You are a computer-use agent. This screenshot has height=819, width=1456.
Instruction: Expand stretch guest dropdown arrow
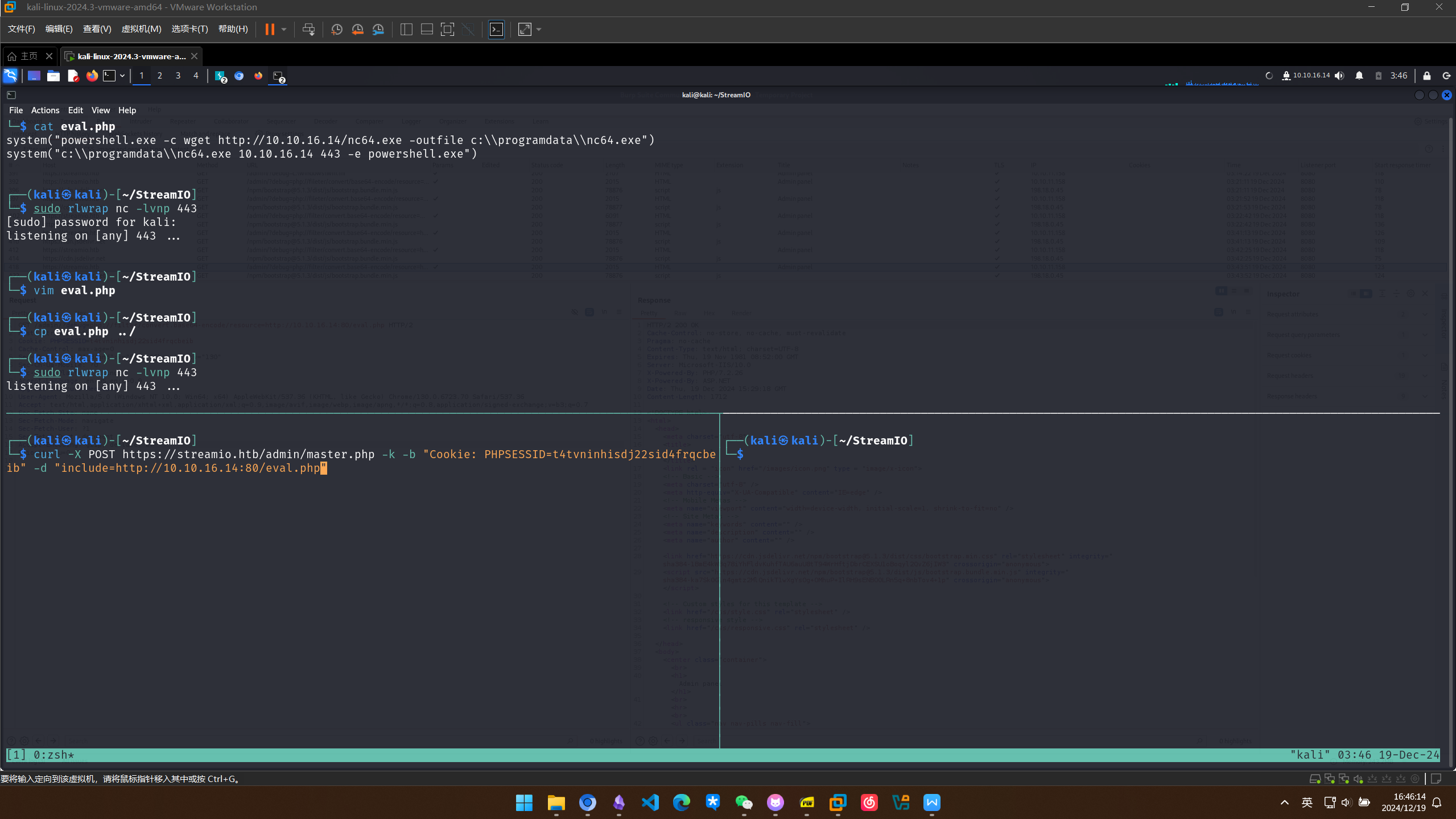point(539,30)
